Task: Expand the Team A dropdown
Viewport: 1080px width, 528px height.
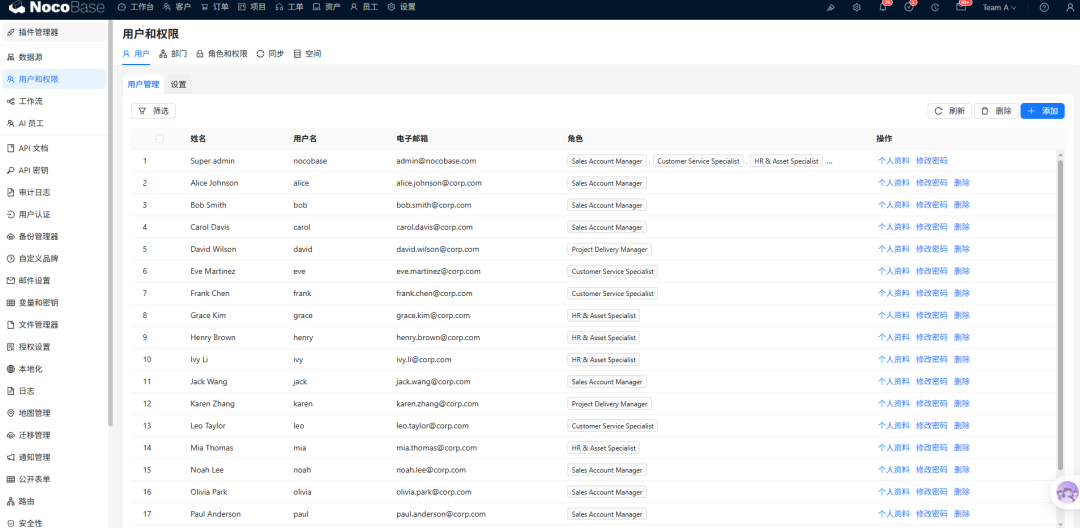Action: click(x=999, y=8)
